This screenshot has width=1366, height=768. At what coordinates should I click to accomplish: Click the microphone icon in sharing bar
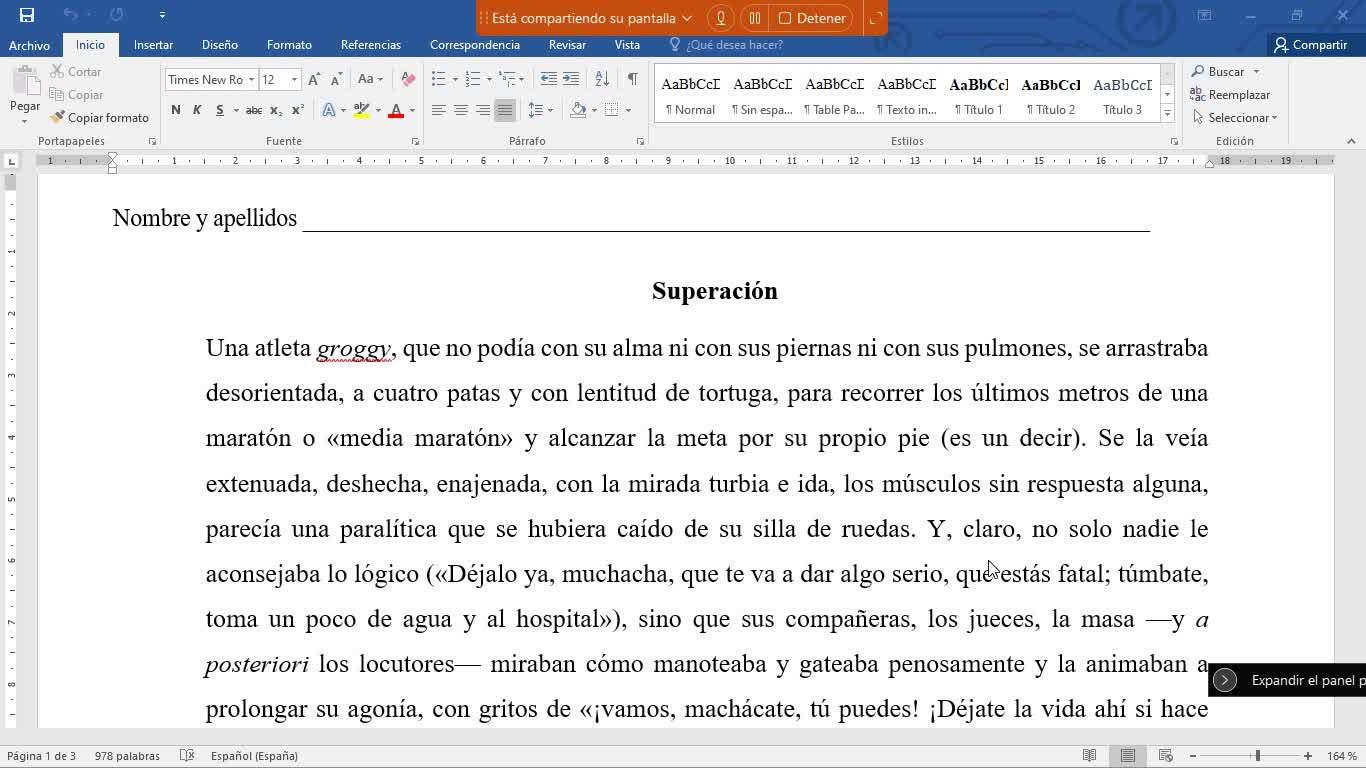pos(720,18)
